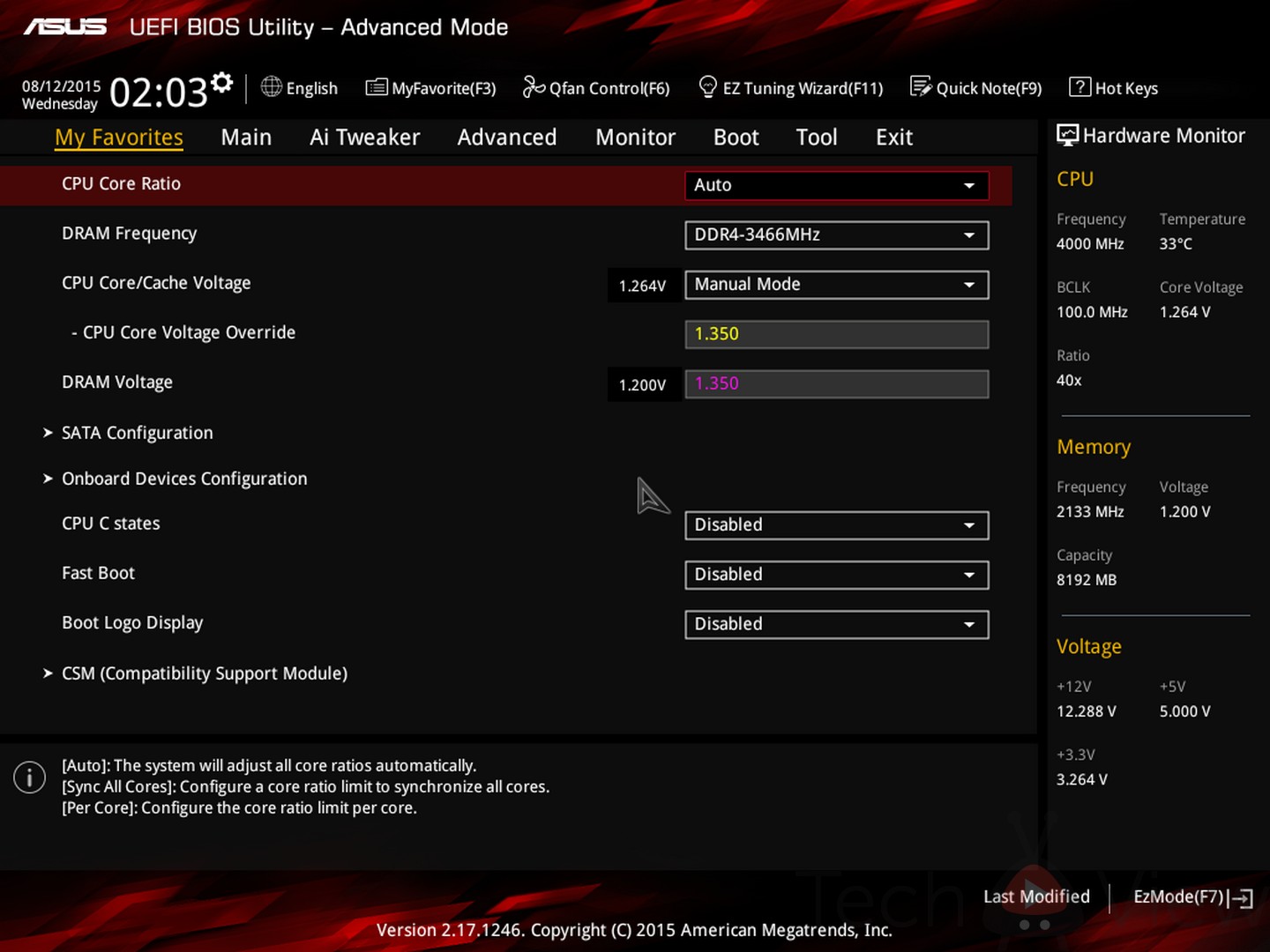Click CPU temperature value 33°C
Viewport: 1270px width, 952px height.
(x=1176, y=244)
